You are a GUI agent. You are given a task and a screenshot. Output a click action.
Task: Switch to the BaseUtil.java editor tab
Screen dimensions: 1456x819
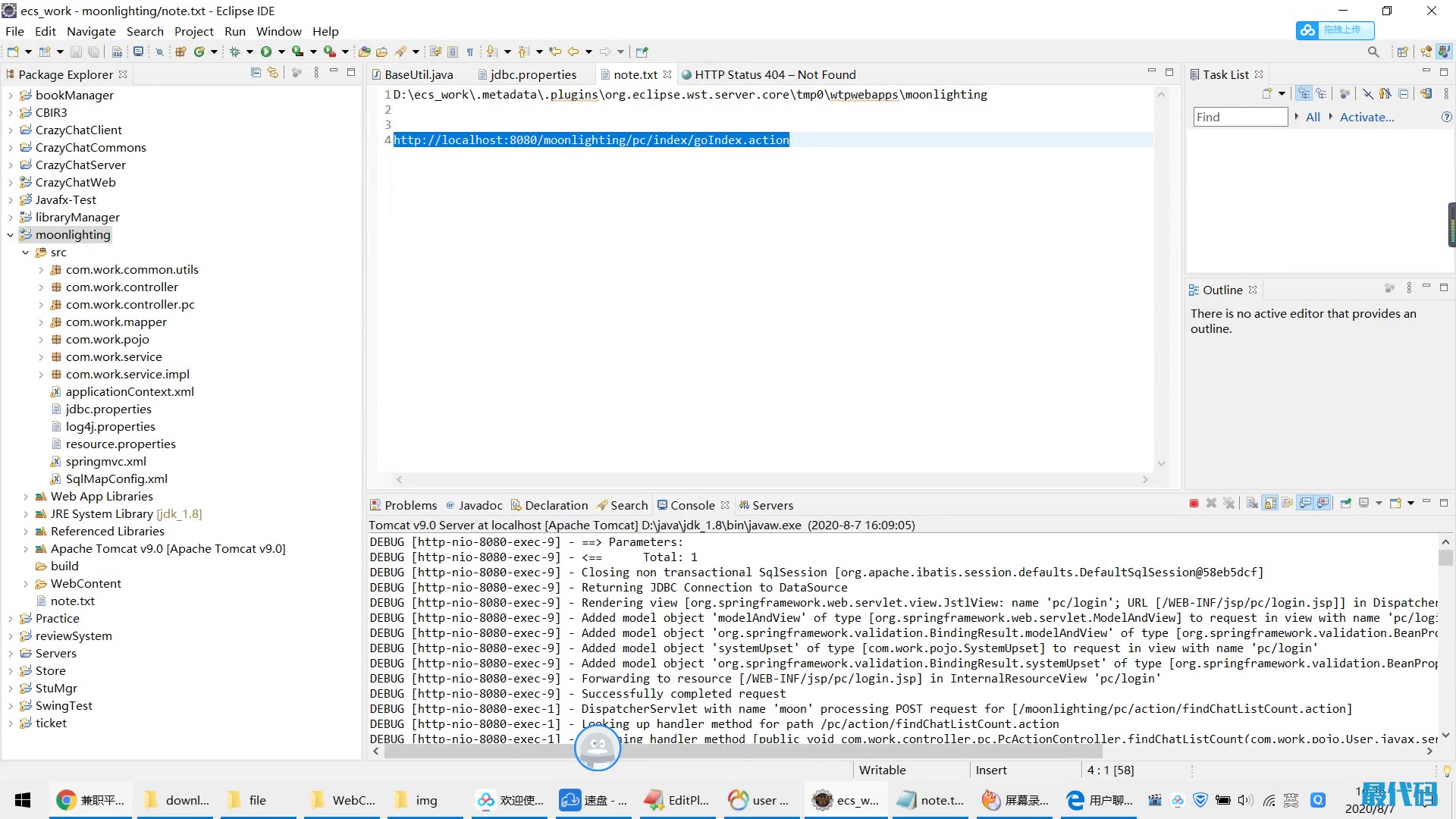pyautogui.click(x=412, y=74)
